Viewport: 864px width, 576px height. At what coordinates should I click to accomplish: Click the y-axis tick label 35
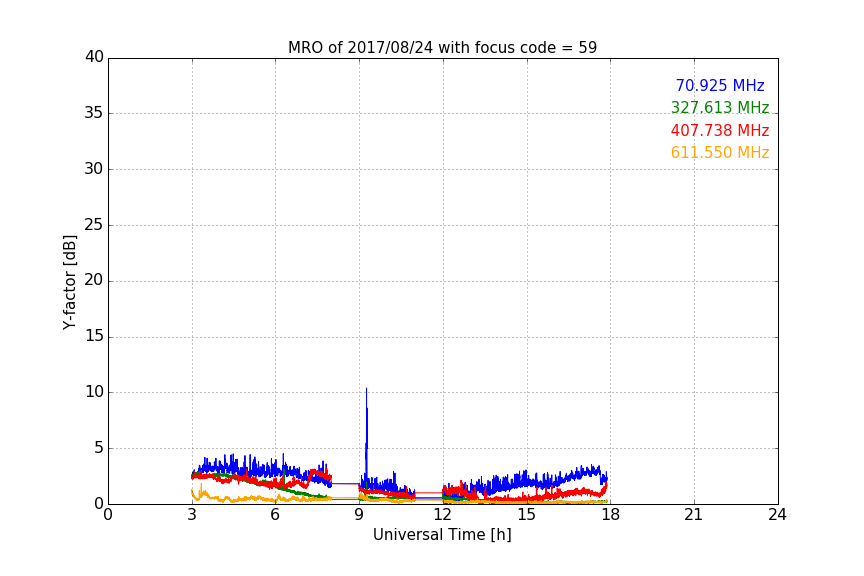(94, 113)
